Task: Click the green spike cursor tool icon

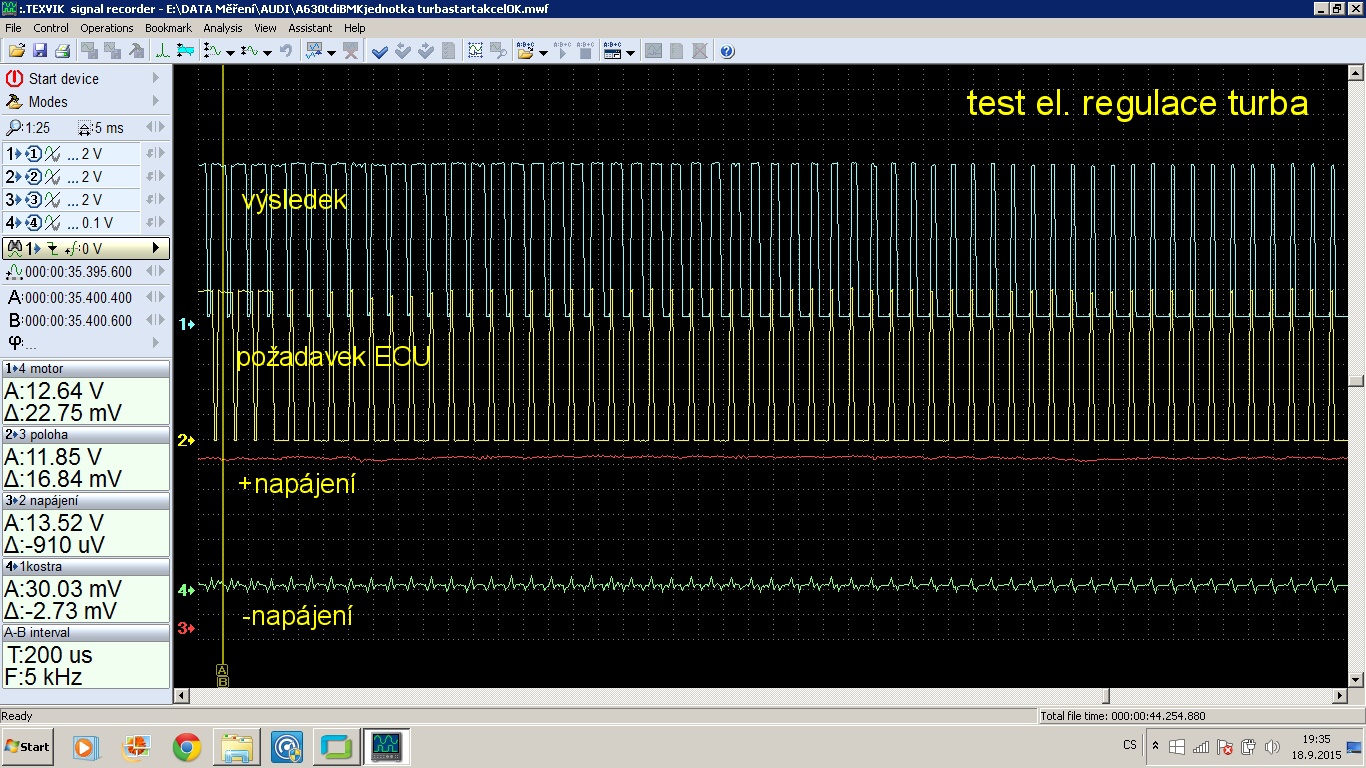Action: pos(163,51)
